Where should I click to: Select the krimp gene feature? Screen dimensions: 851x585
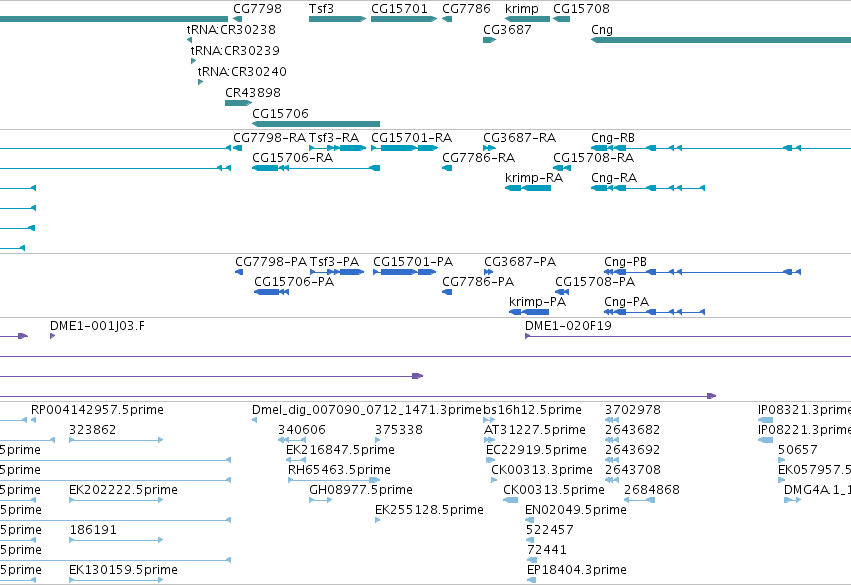tap(528, 19)
